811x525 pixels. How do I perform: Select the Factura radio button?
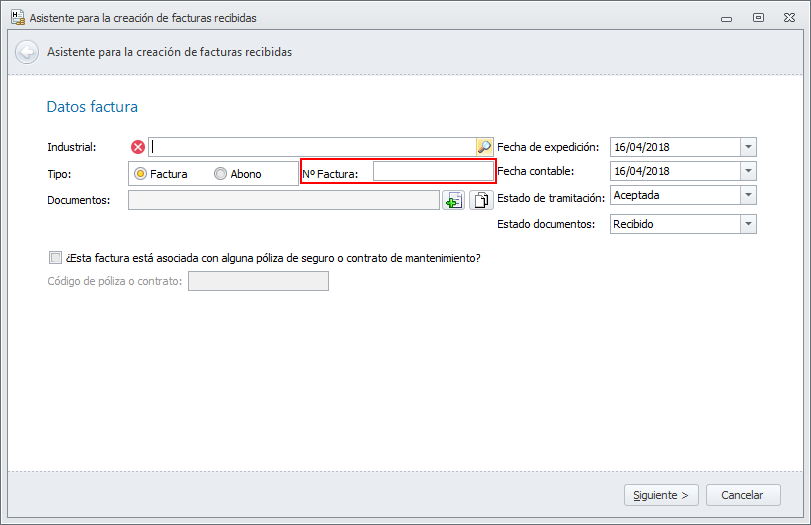[x=140, y=174]
